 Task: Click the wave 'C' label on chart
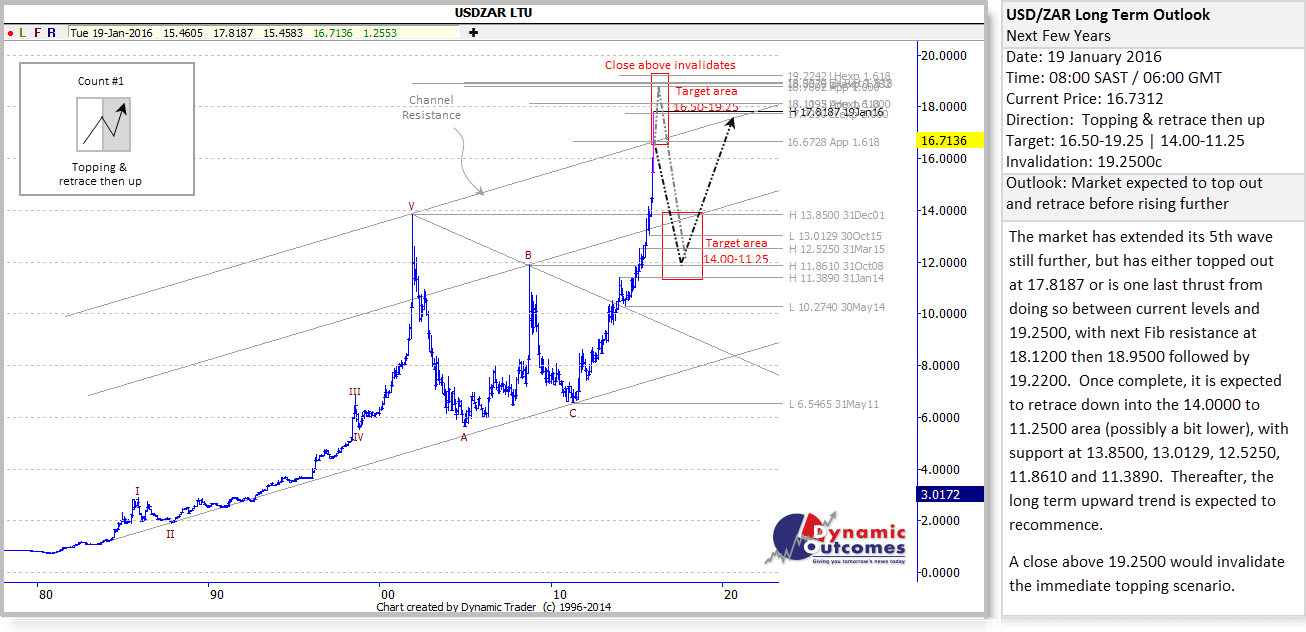coord(573,412)
